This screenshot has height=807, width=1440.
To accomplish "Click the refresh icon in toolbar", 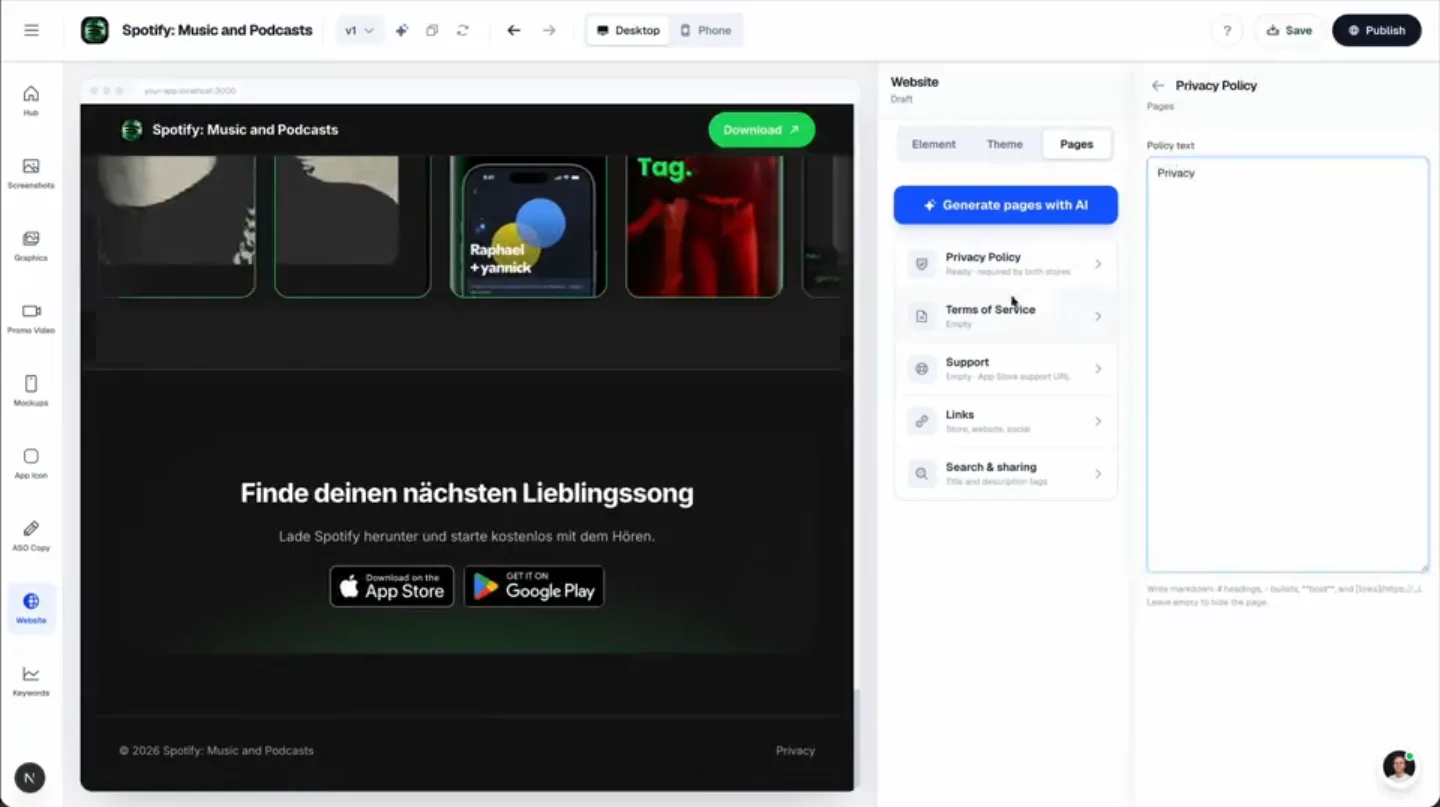I will tap(463, 30).
